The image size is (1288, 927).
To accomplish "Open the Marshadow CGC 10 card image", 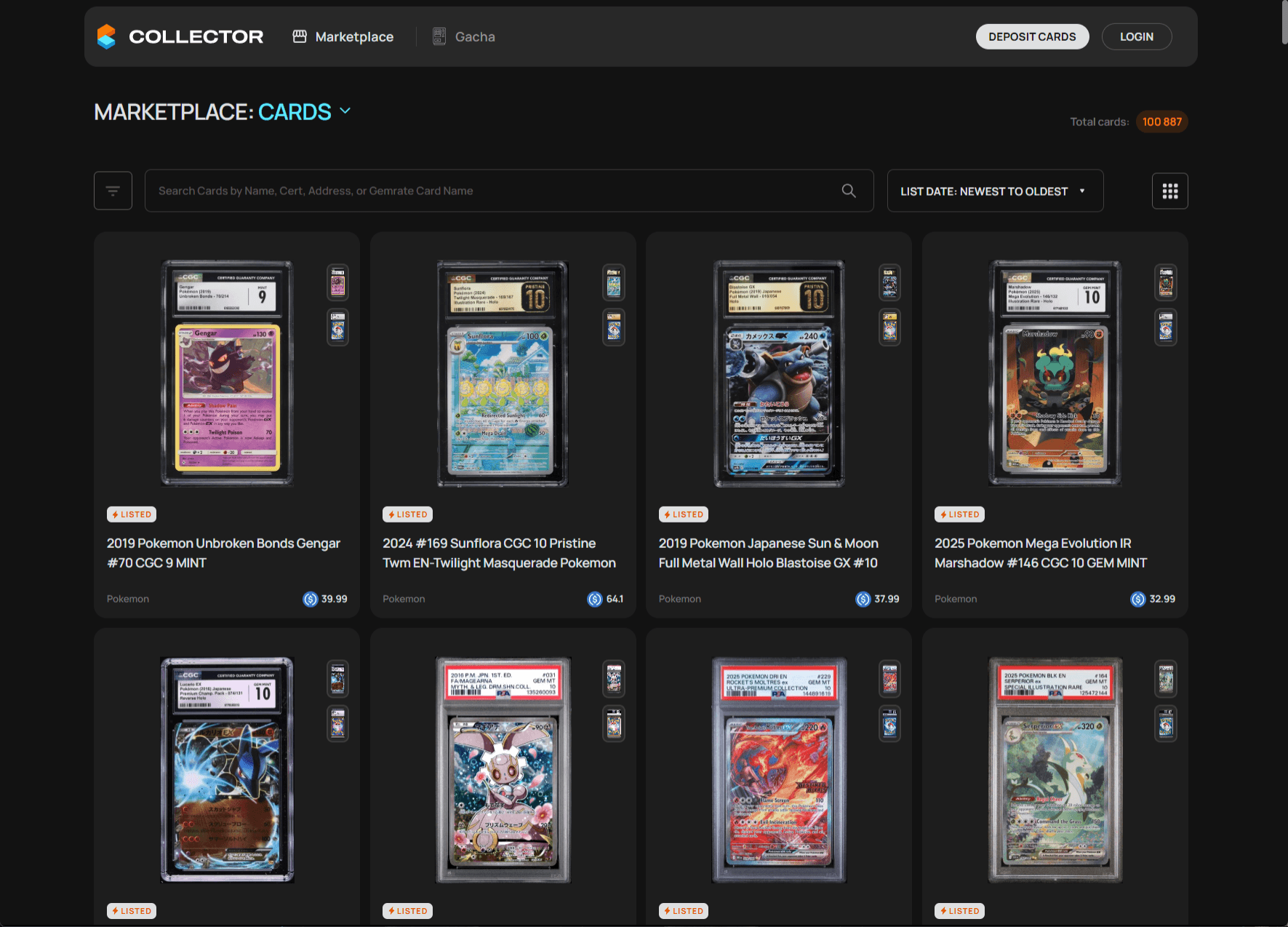I will [x=1055, y=373].
